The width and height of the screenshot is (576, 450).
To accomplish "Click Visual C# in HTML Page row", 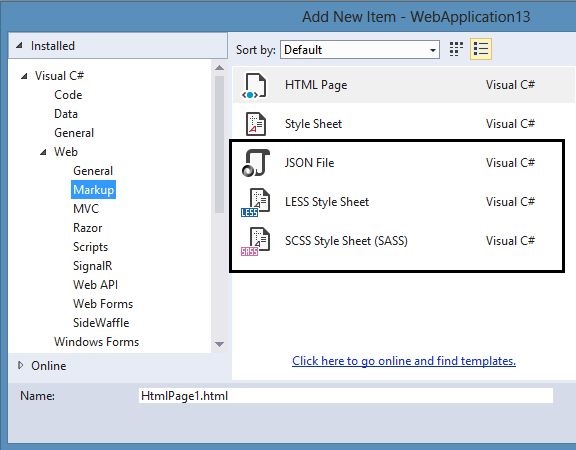I will (x=510, y=85).
